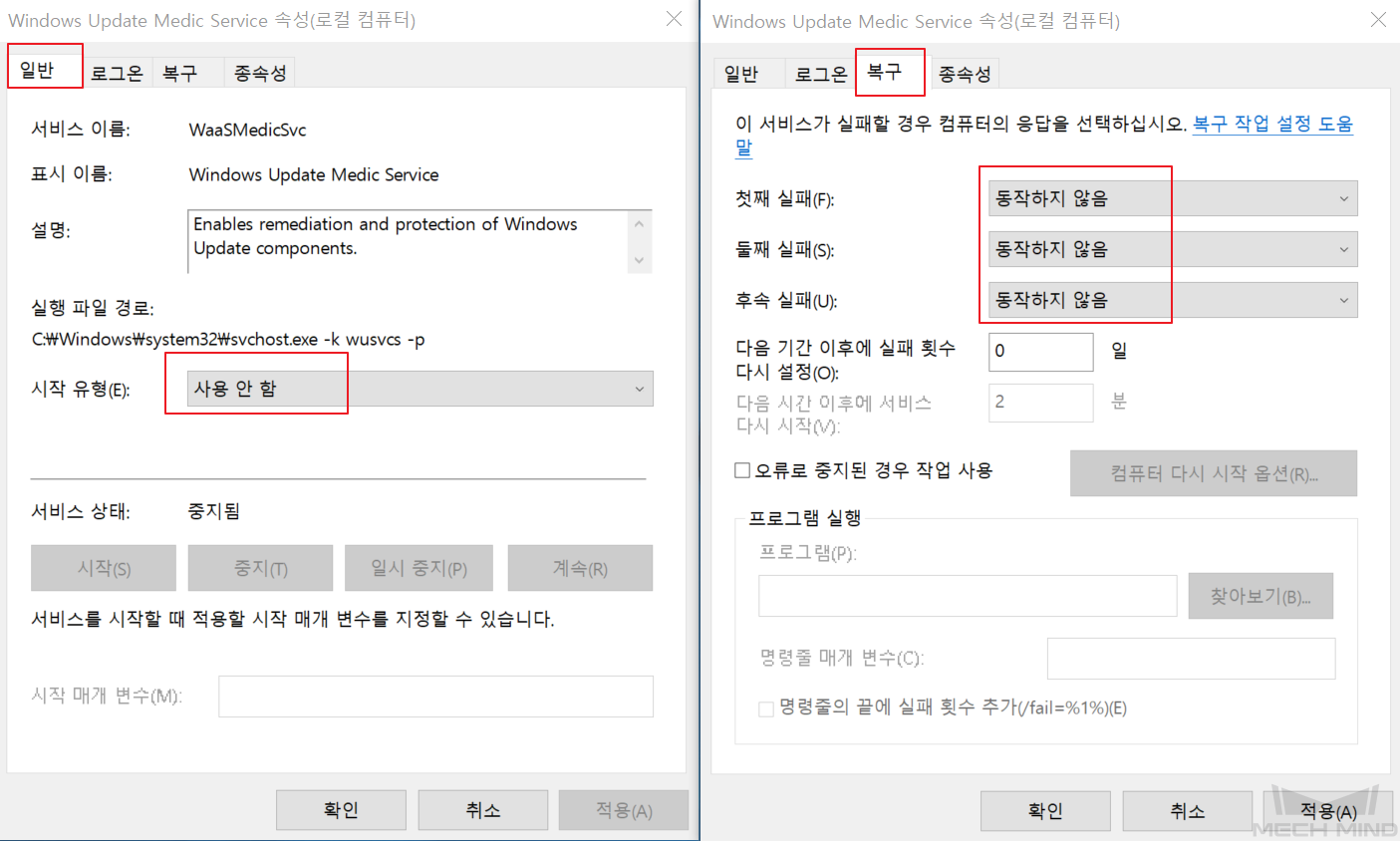1400x841 pixels.
Task: Click 확인 button in left dialog
Action: tap(341, 810)
